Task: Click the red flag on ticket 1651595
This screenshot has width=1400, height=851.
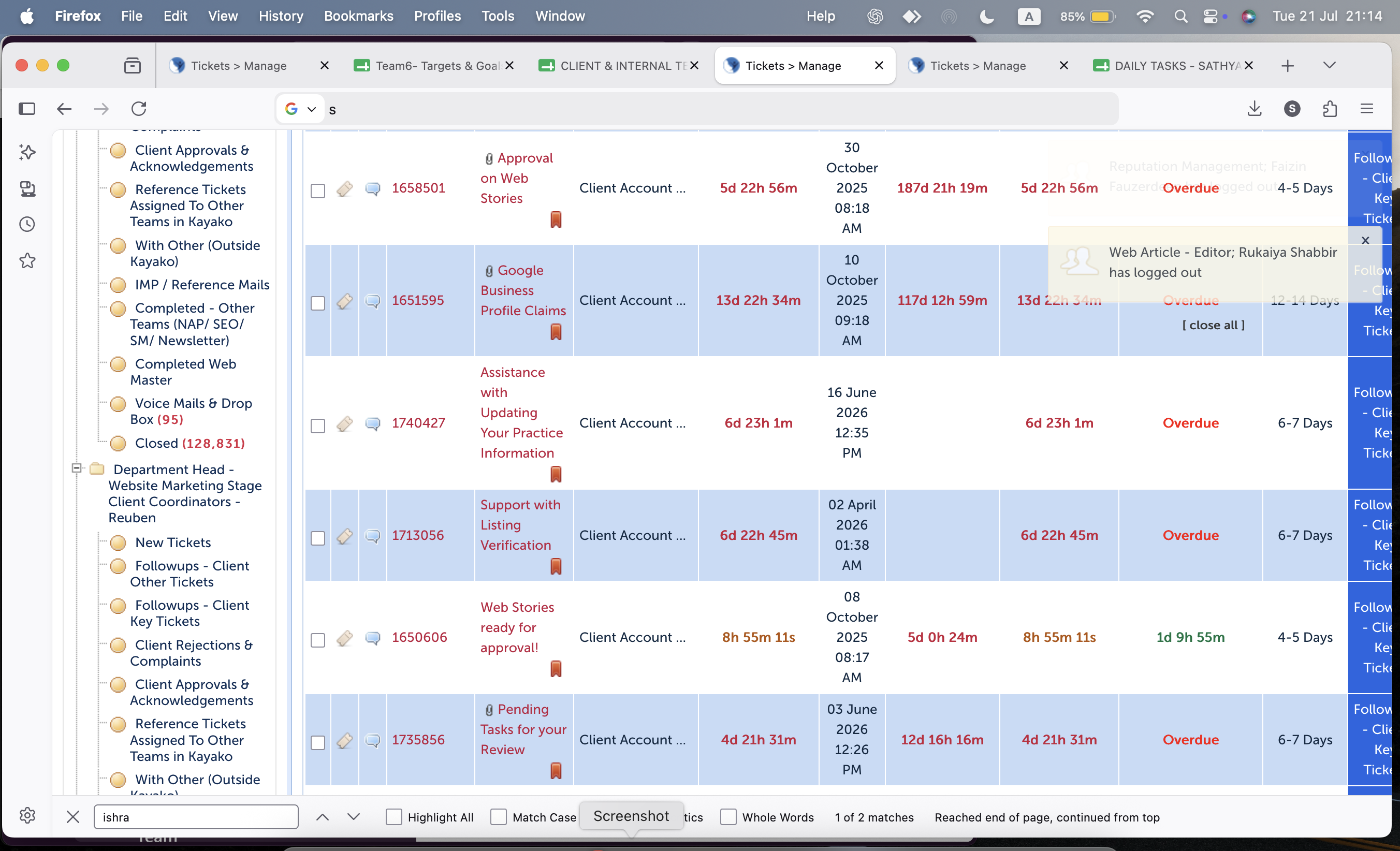Action: (556, 332)
